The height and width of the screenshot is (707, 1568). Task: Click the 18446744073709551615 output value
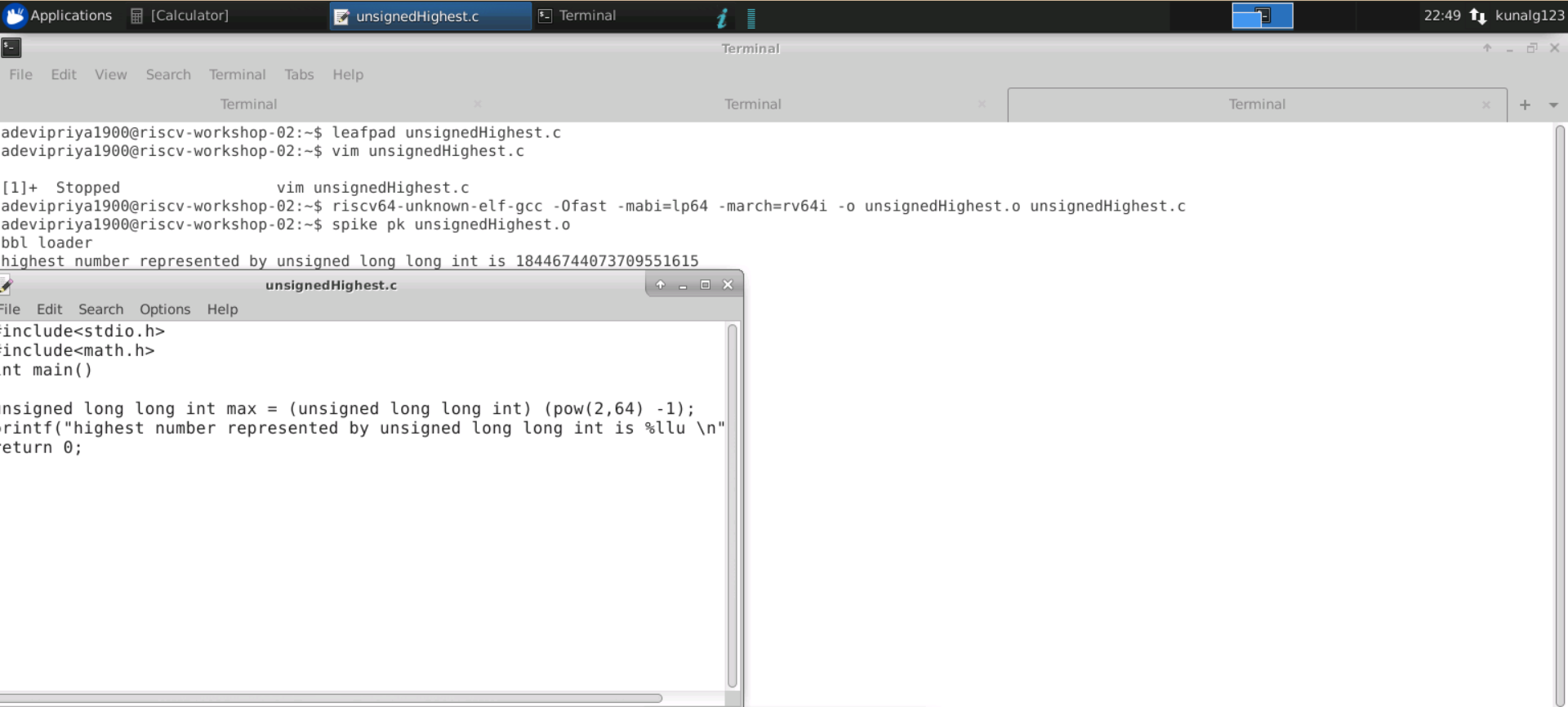pos(607,261)
